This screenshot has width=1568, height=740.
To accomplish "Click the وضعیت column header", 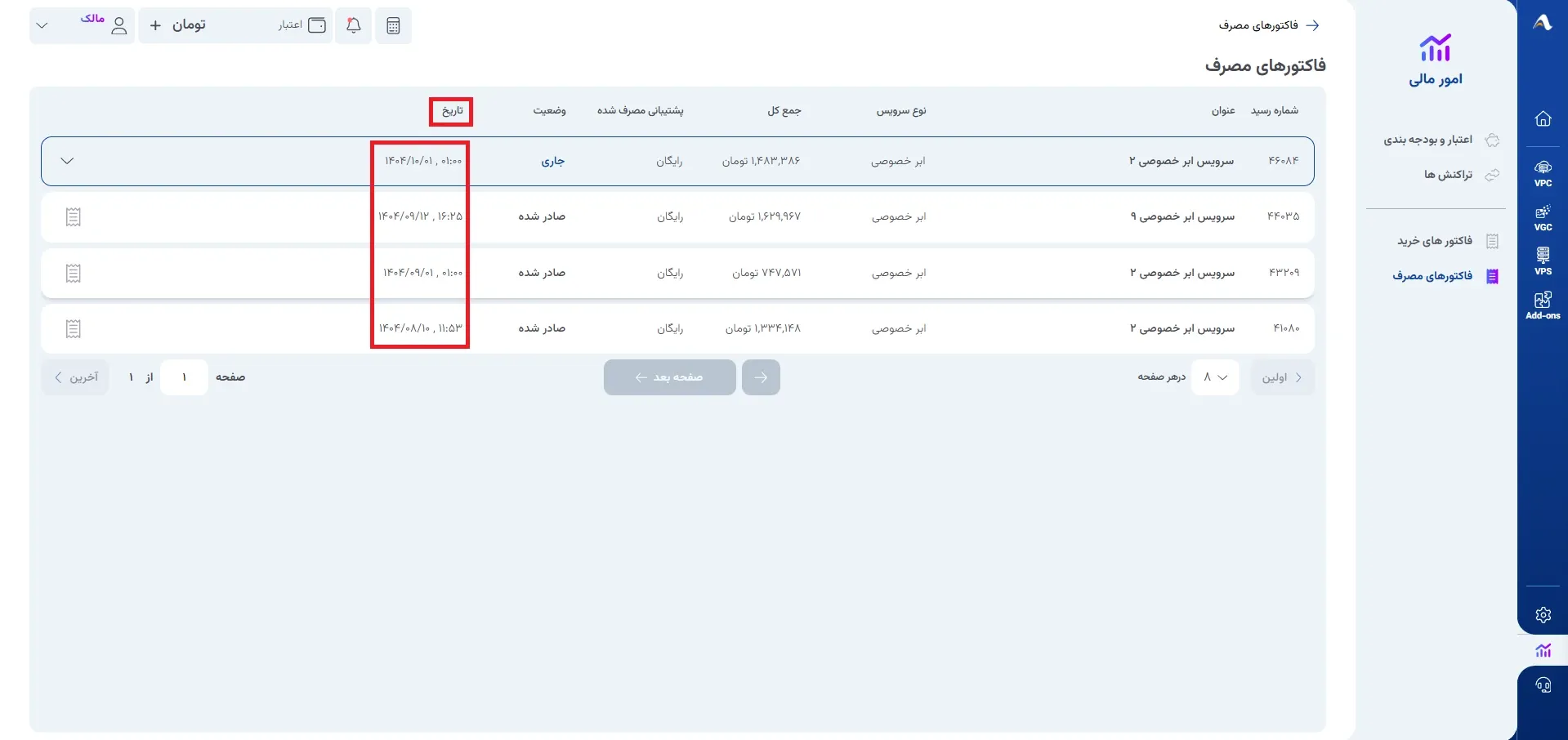I will click(x=550, y=111).
